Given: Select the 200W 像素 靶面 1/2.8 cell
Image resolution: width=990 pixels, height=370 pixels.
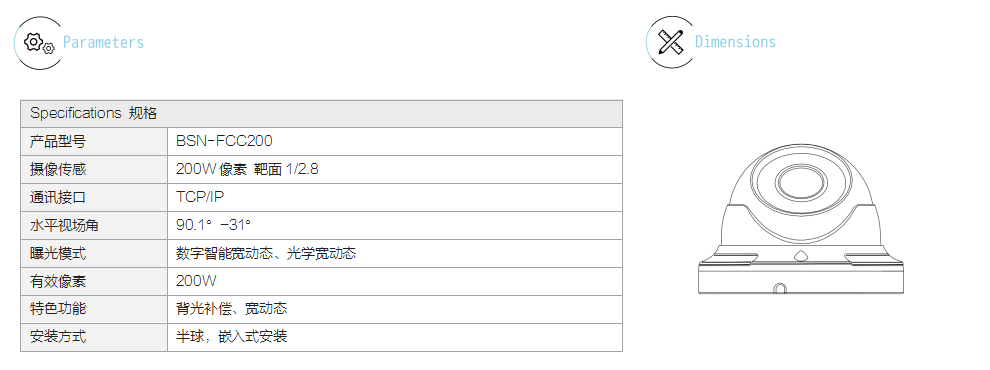Looking at the screenshot, I should (395, 169).
